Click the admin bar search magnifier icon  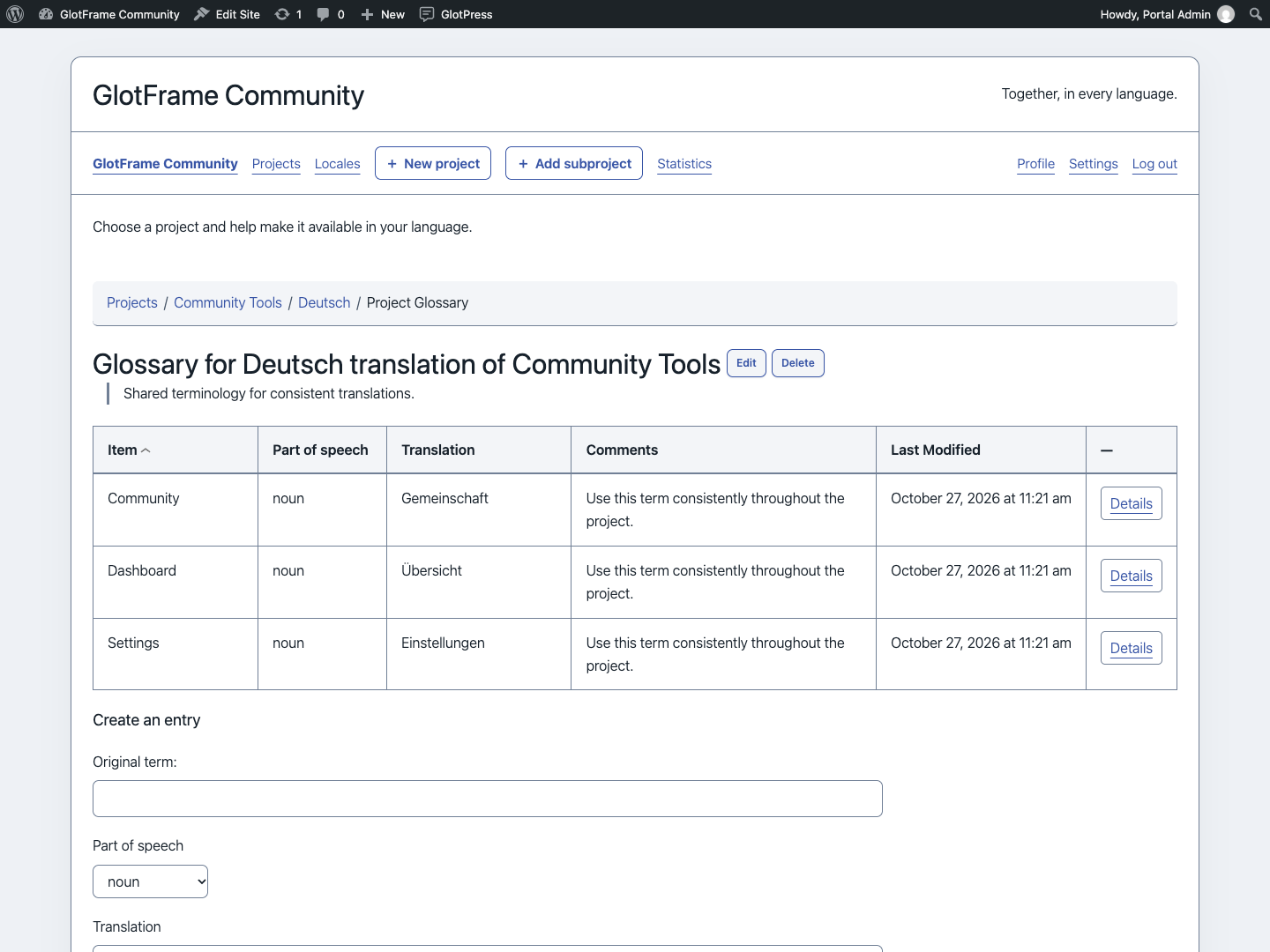click(1256, 14)
